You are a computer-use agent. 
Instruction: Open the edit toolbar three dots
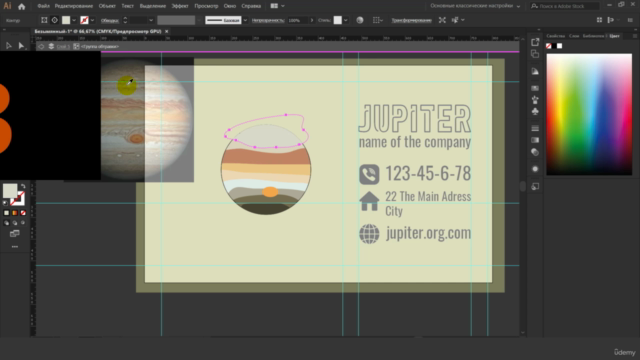pos(15,247)
